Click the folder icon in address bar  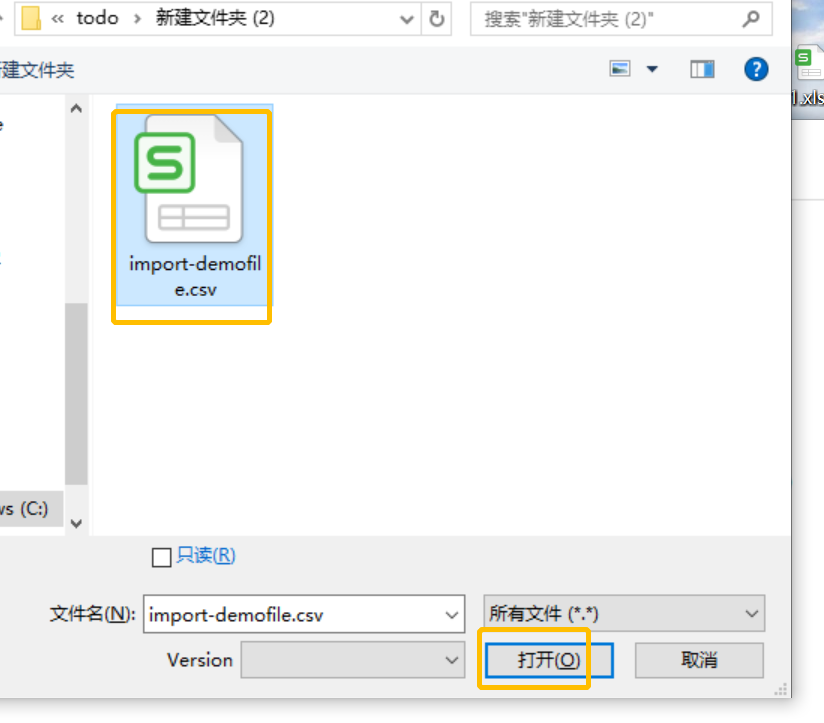click(31, 18)
